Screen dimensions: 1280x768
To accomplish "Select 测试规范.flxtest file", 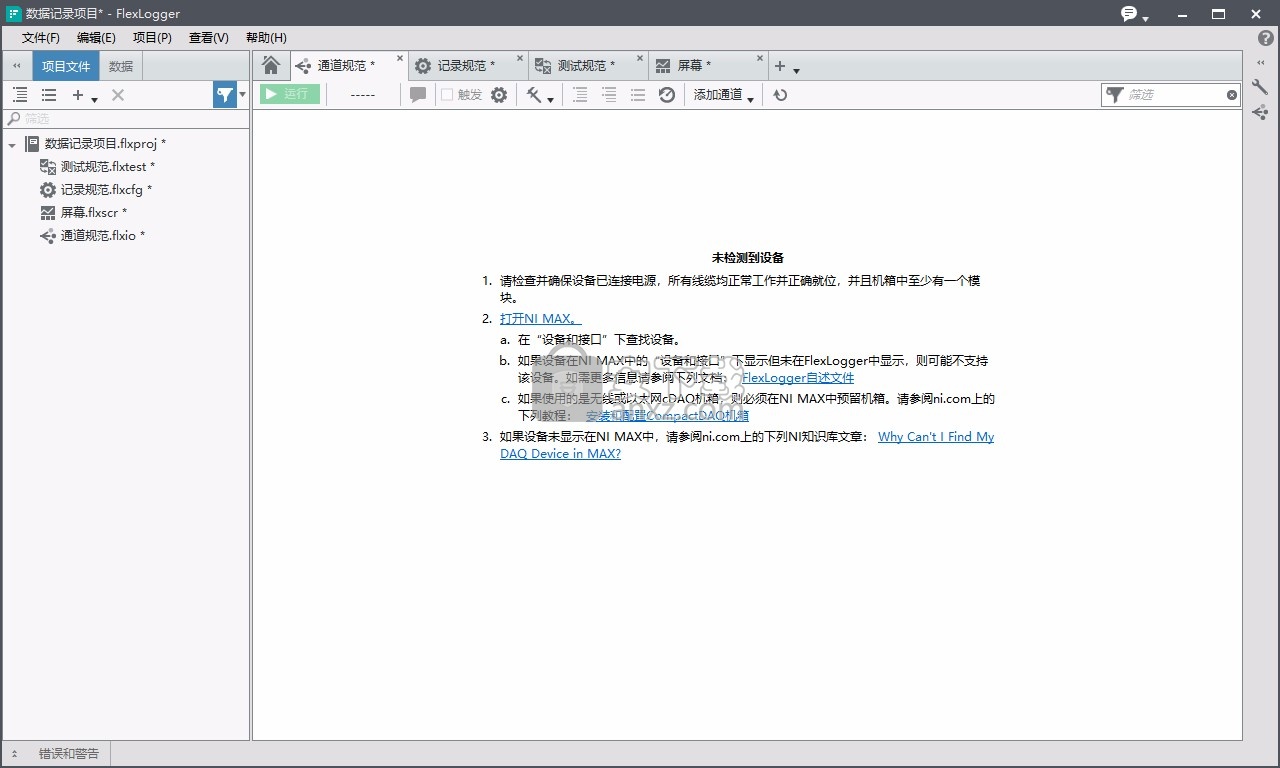I will tap(108, 167).
